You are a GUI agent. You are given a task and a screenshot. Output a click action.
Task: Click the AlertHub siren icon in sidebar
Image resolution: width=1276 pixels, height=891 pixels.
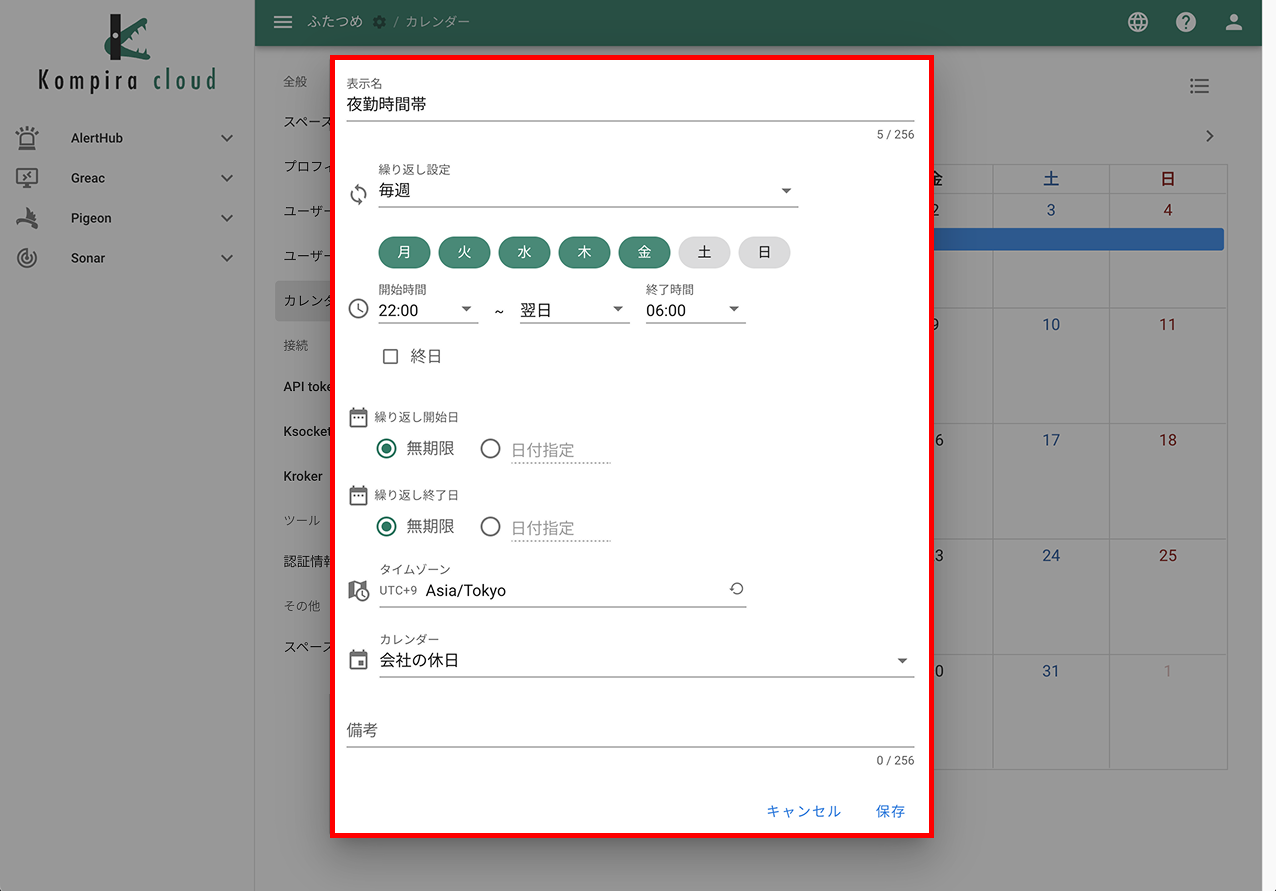point(25,137)
